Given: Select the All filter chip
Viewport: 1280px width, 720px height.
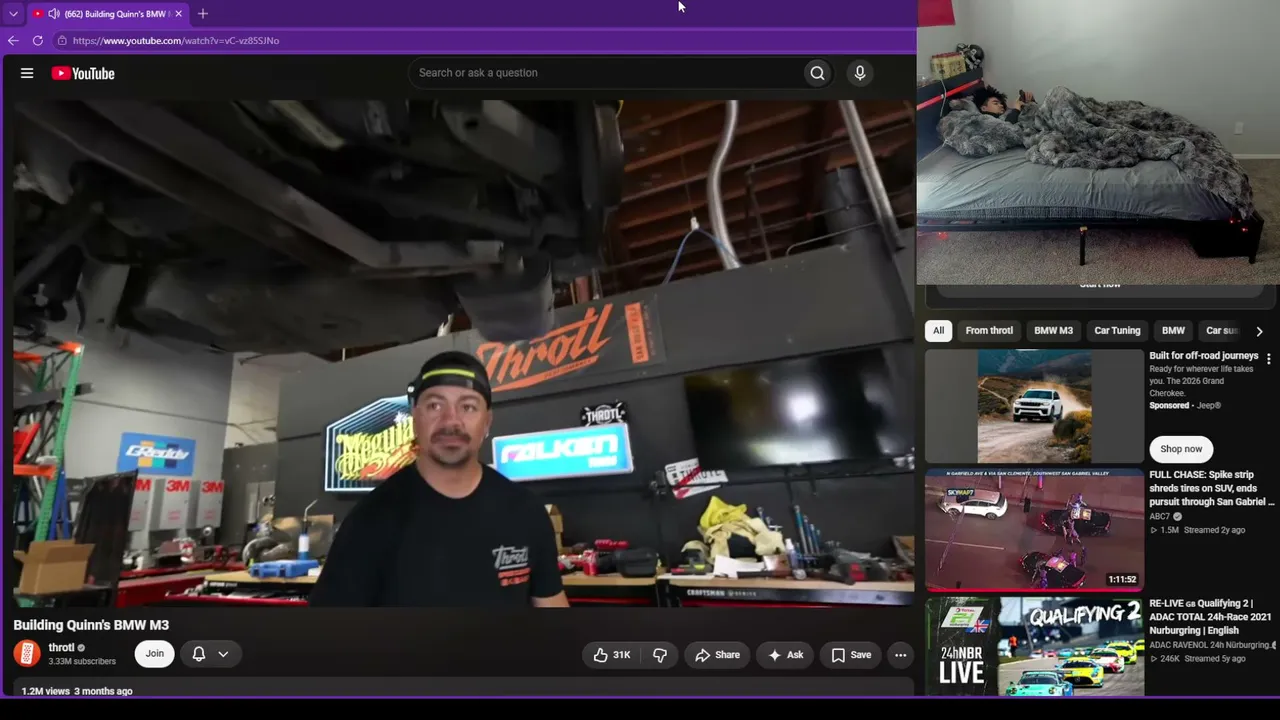Looking at the screenshot, I should pos(938,331).
